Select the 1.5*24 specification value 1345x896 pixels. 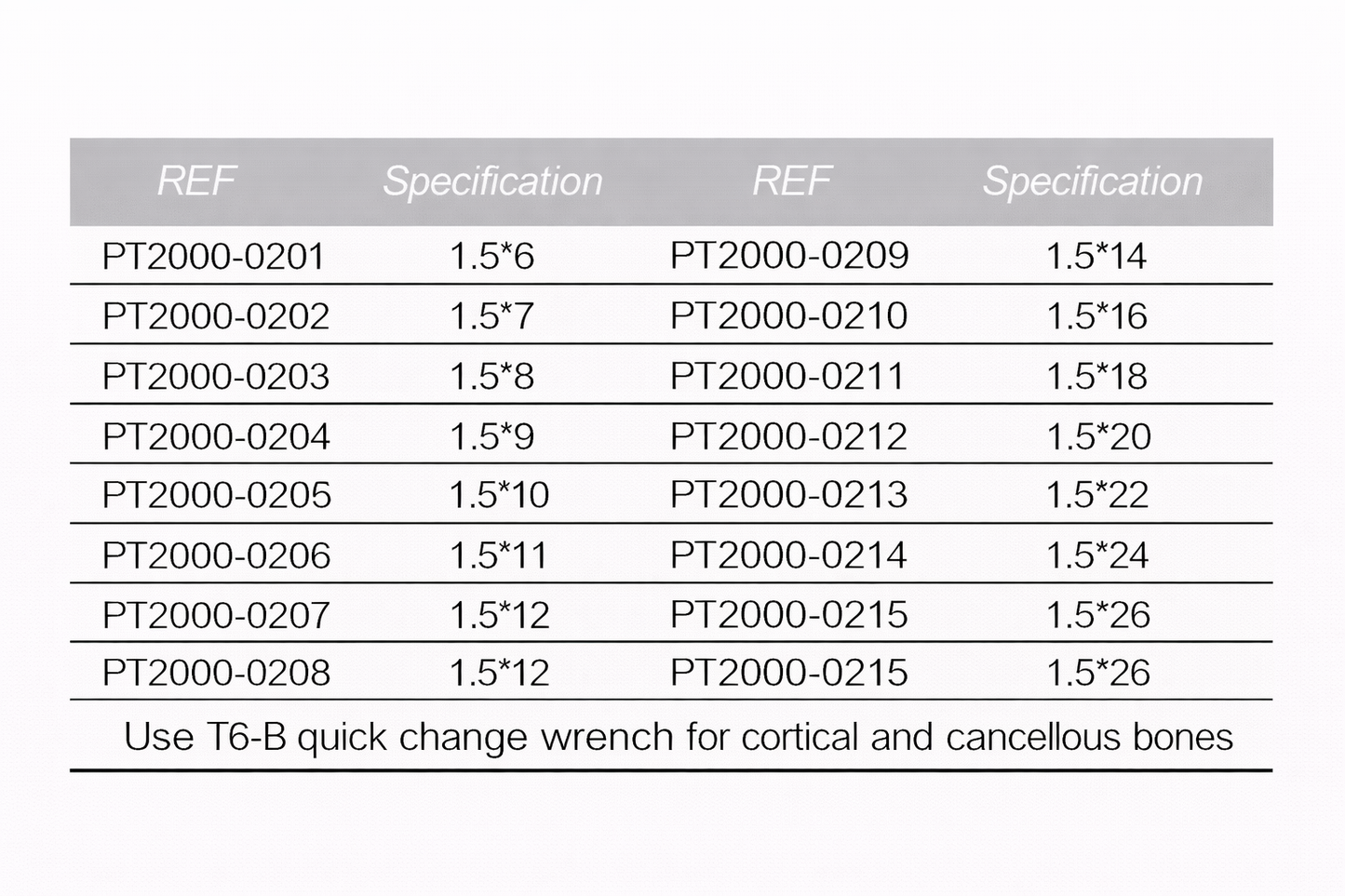pos(1097,555)
